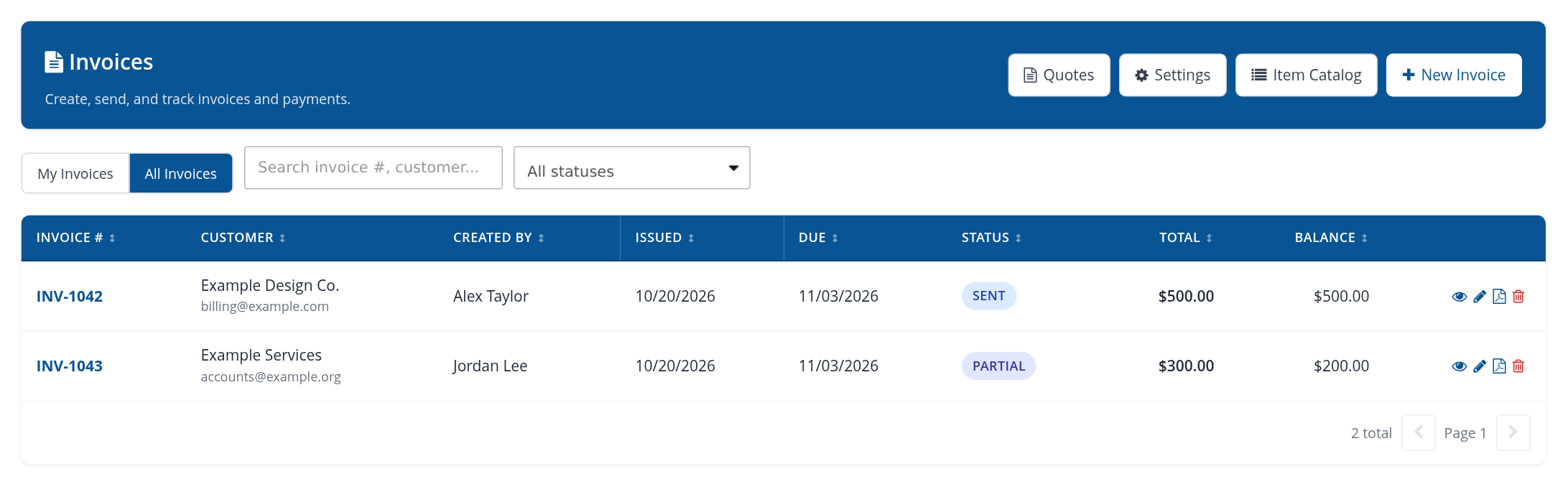
Task: Sort table by Total column
Action: (x=1185, y=238)
